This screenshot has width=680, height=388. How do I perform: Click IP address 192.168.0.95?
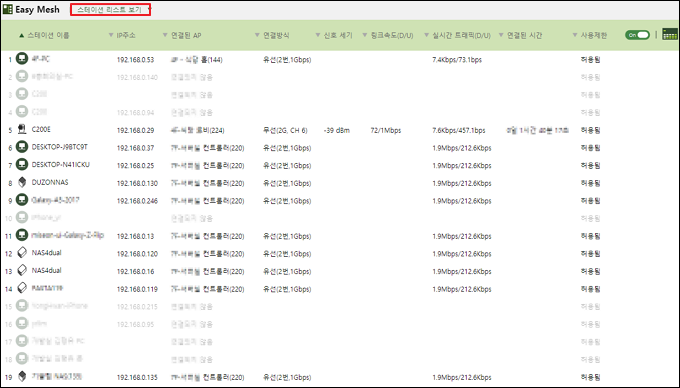[135, 325]
